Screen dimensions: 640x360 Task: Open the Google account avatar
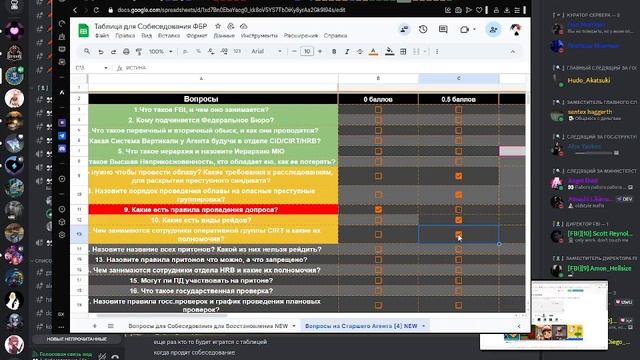(x=516, y=29)
